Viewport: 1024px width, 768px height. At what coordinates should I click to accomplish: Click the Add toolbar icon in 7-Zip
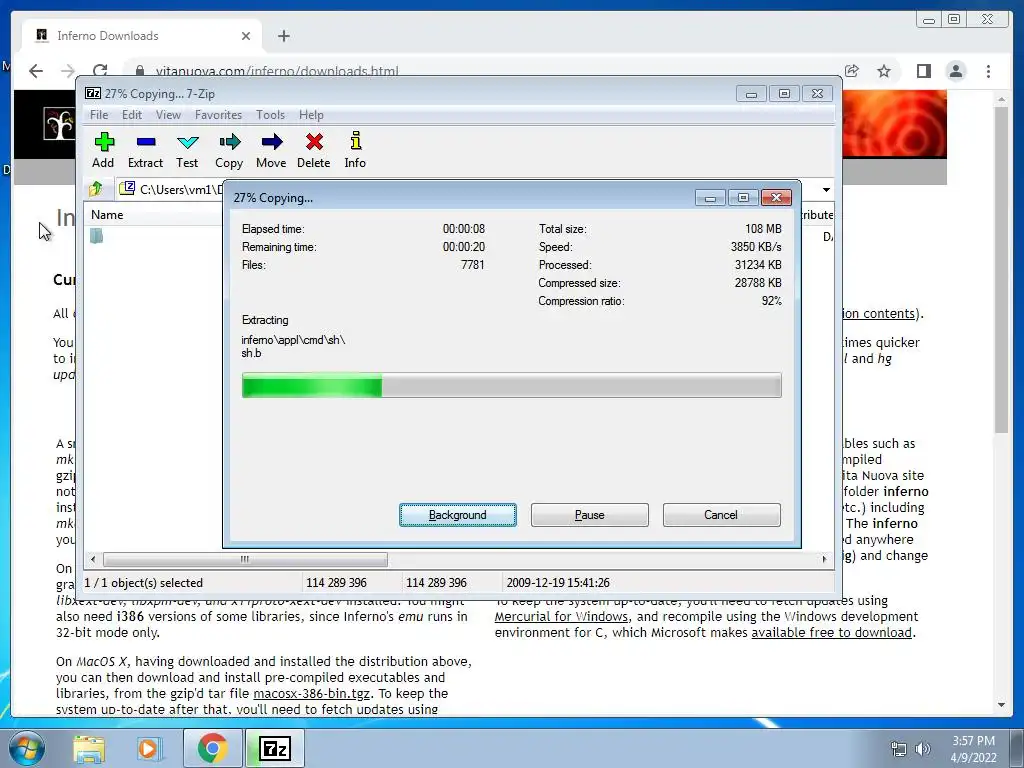point(103,150)
